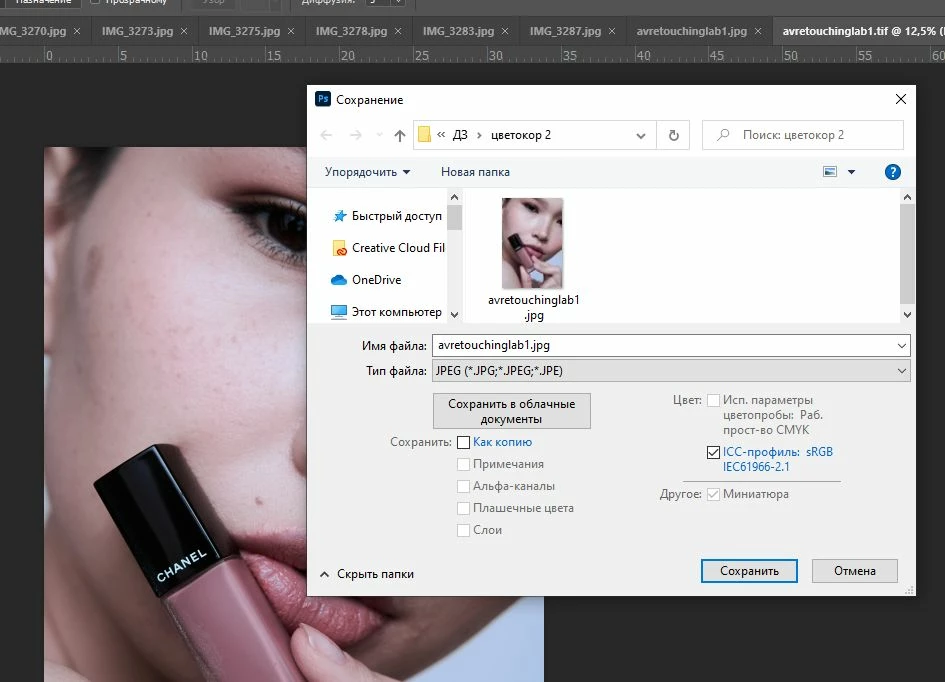This screenshot has height=682, width=945.
Task: Click the Сохранить button
Action: (x=749, y=571)
